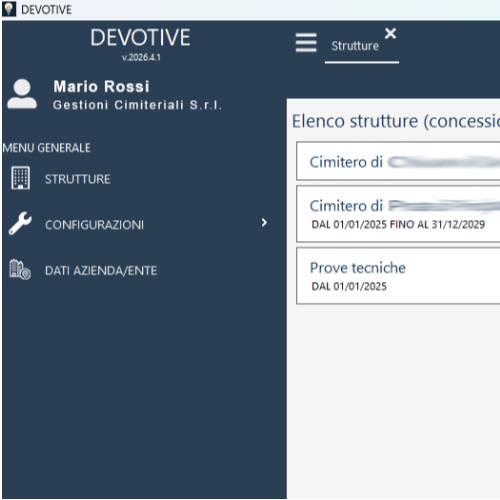Open DATI AZIENDA/ENTE menu item
Image resolution: width=500 pixels, height=500 pixels.
coord(101,271)
